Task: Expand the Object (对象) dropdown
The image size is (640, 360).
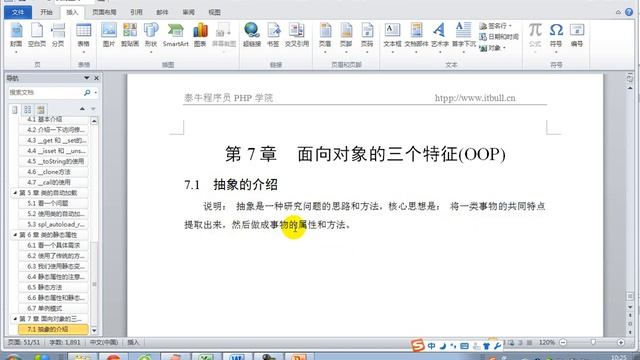Action: 504,48
